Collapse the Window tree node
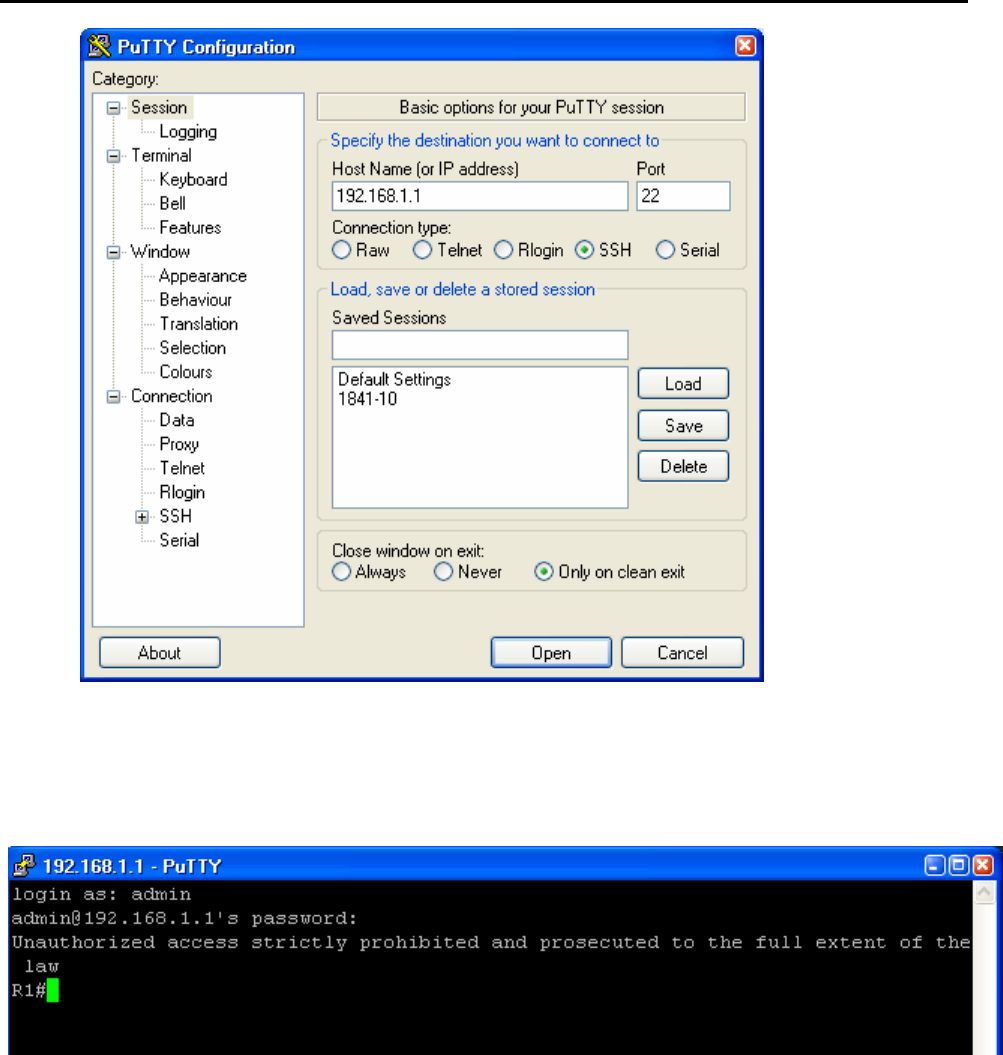The image size is (1003, 1055). [x=114, y=252]
